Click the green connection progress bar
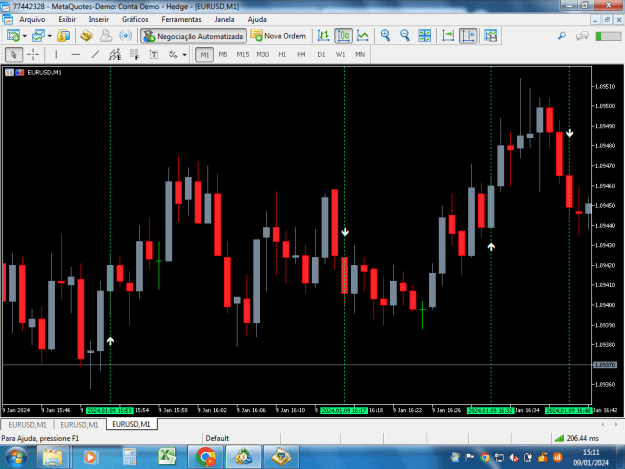625x469 pixels. click(608, 36)
